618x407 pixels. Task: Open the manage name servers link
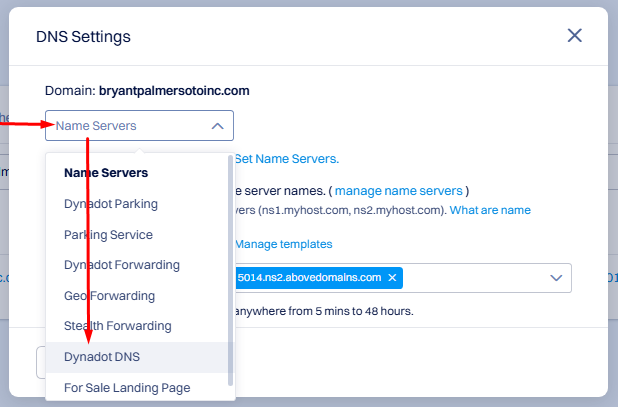(x=398, y=191)
